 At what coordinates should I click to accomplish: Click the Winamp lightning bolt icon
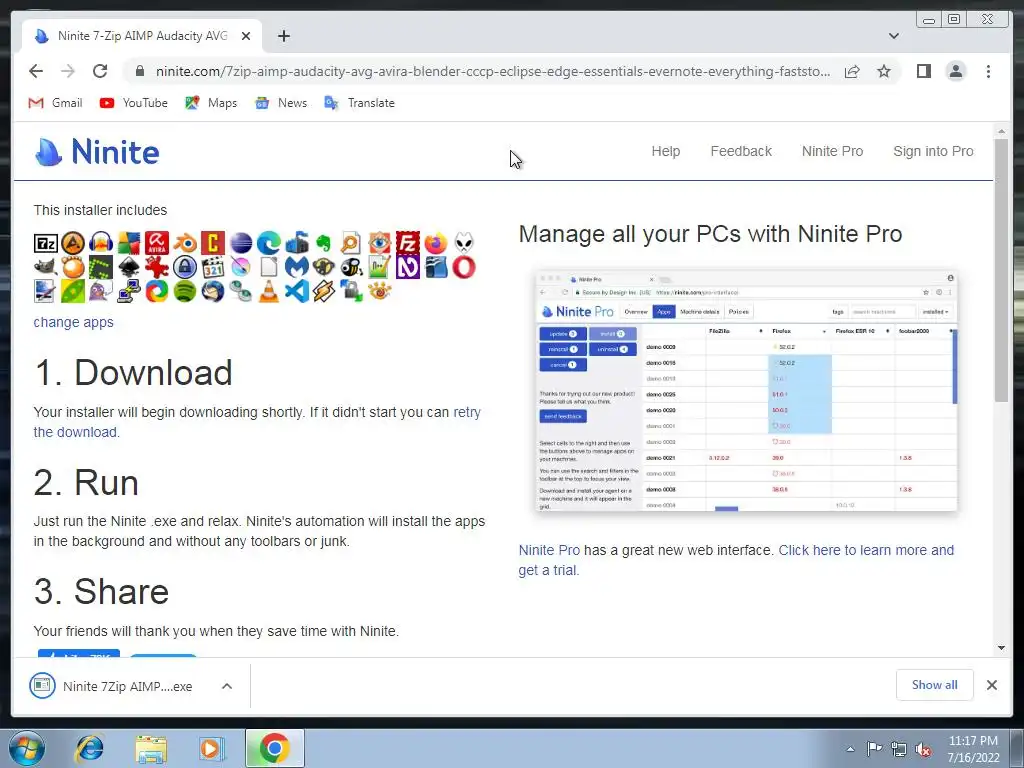(324, 291)
